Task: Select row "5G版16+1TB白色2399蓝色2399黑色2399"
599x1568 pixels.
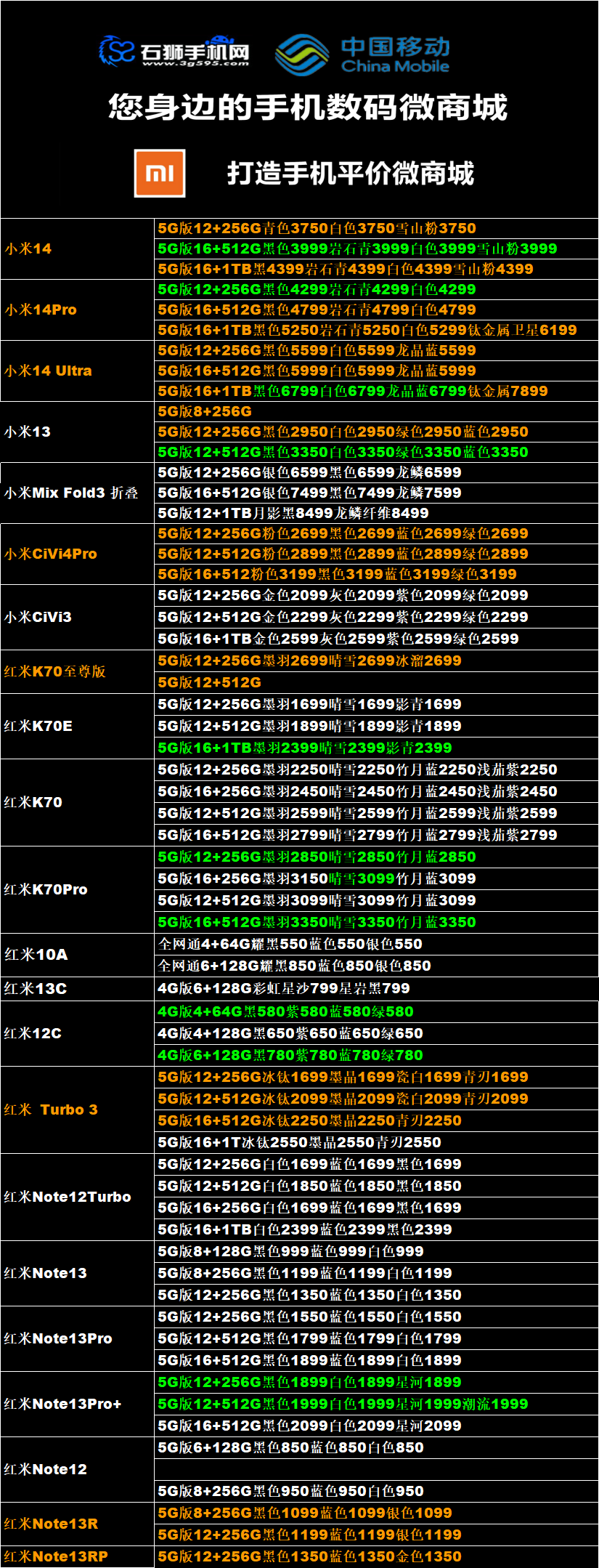Action: click(x=377, y=1229)
